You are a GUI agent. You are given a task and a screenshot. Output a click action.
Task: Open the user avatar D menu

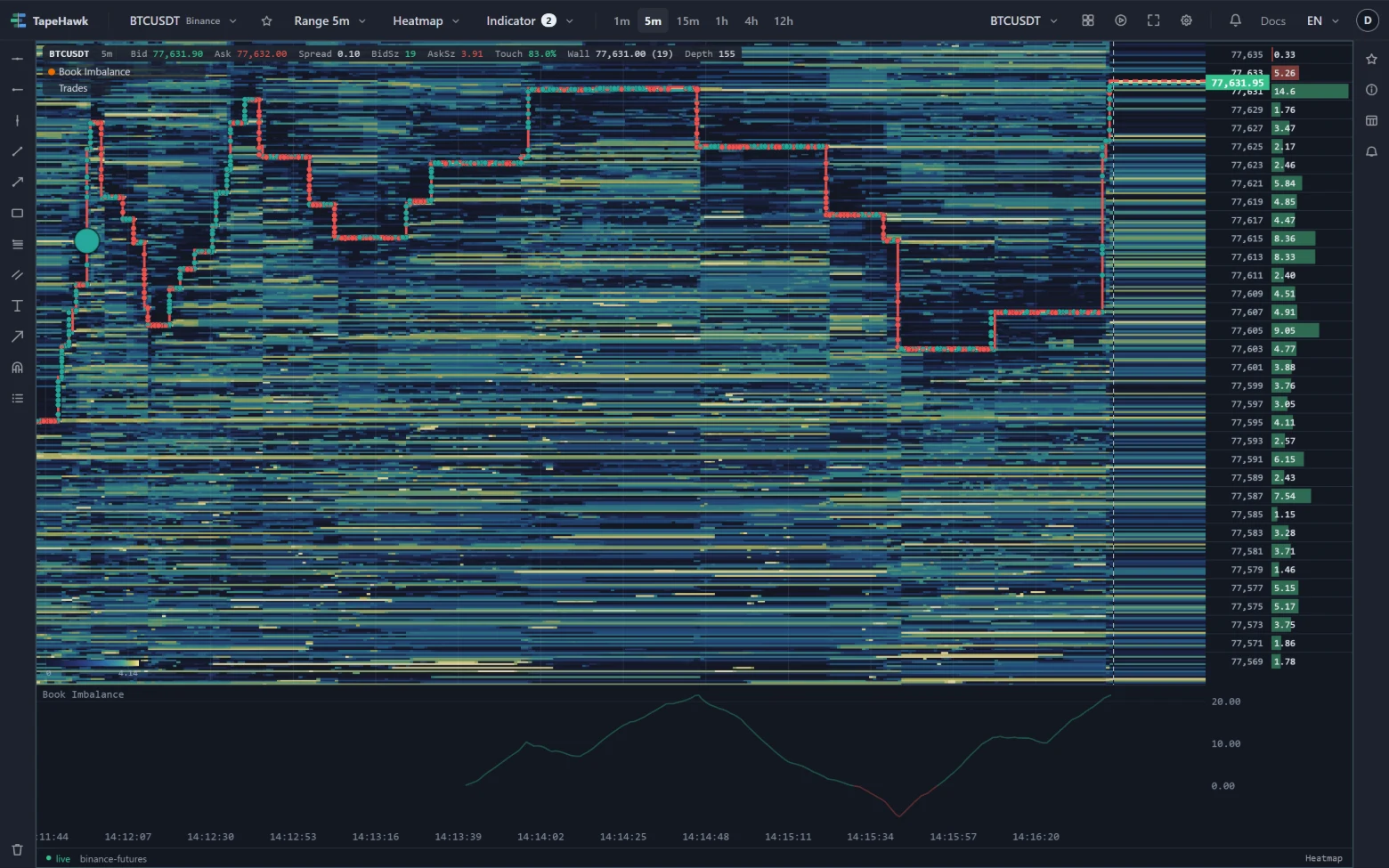tap(1368, 20)
